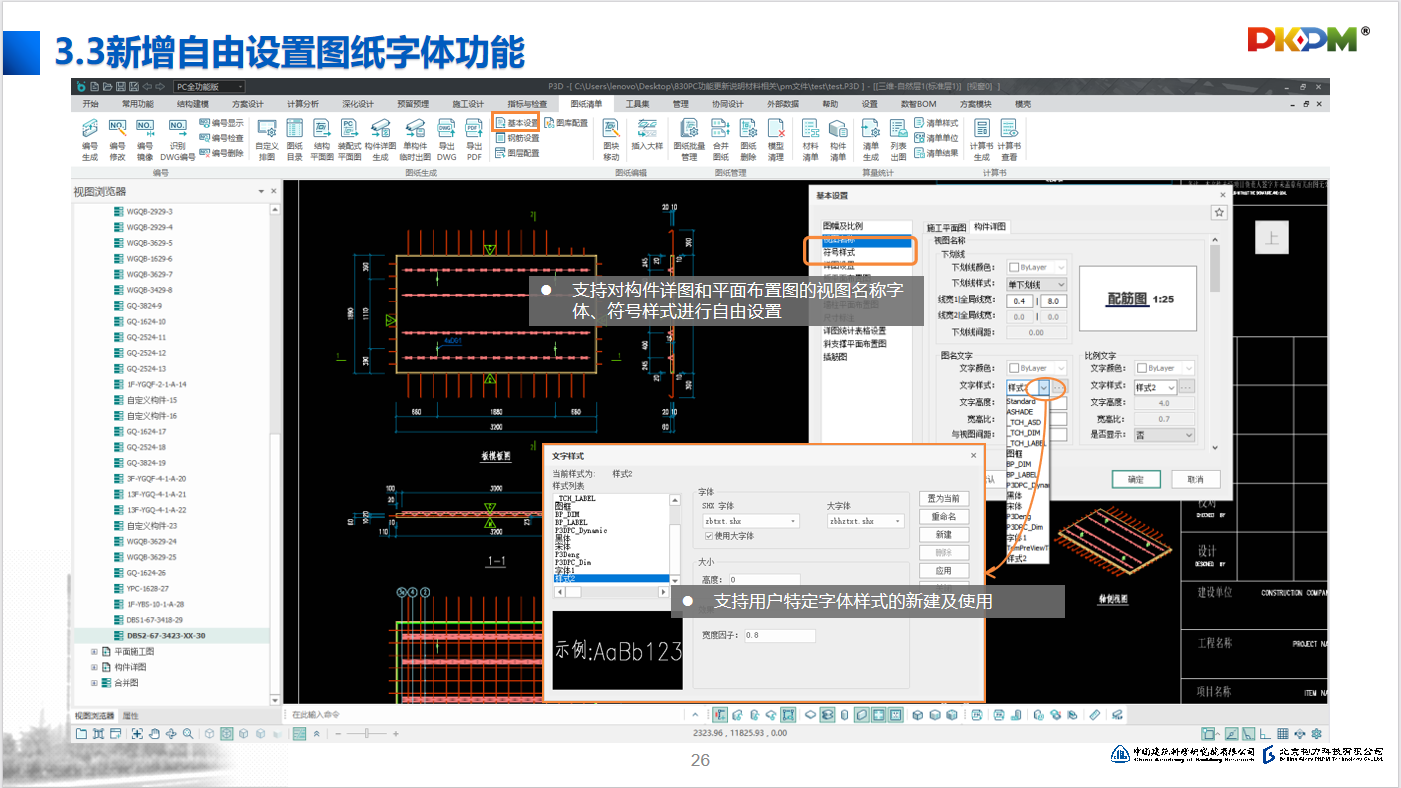This screenshot has height=788, width=1401.
Task: Open 自定义排图 tool
Action: [x=267, y=139]
